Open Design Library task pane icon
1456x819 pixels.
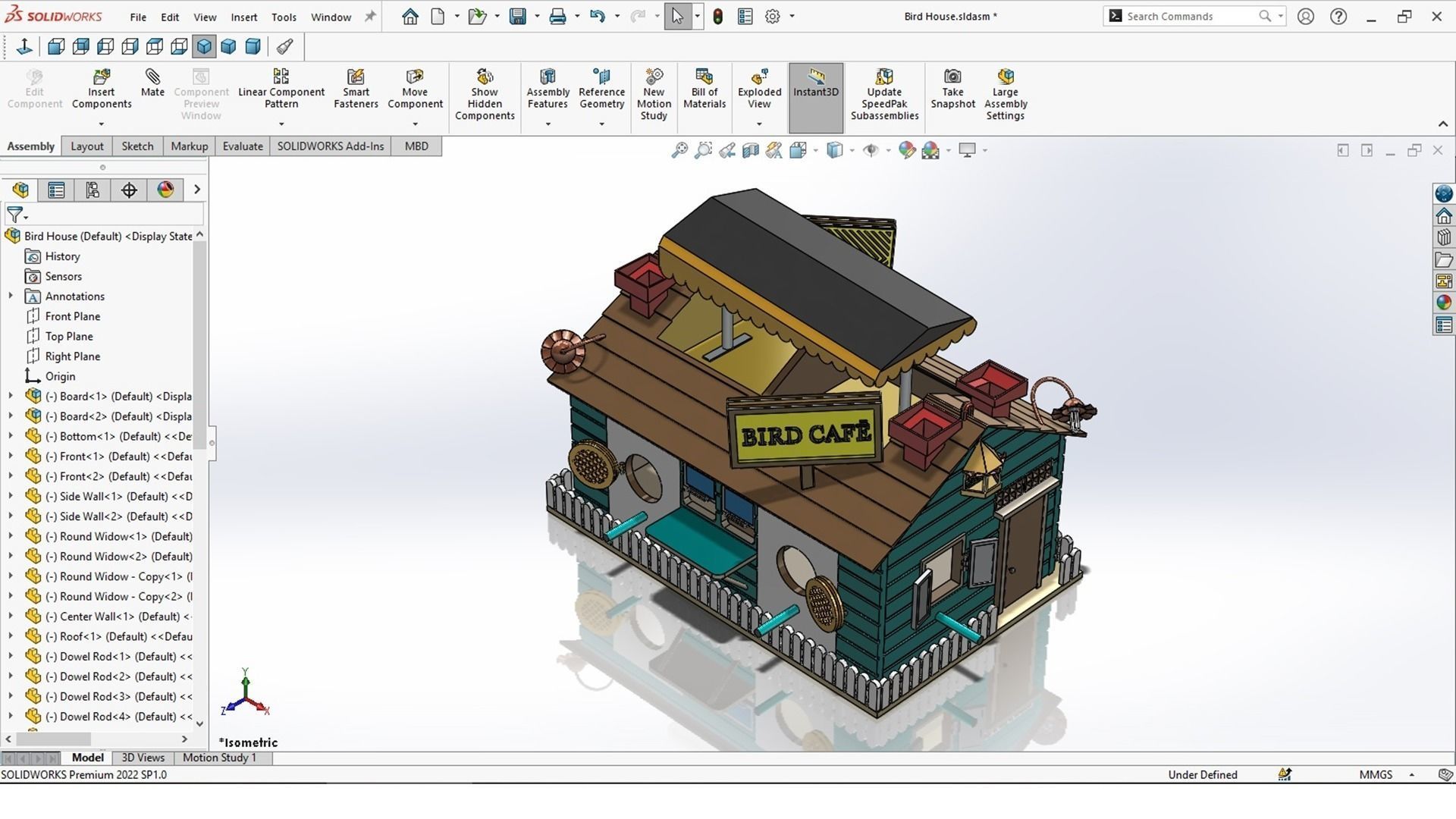pyautogui.click(x=1444, y=237)
